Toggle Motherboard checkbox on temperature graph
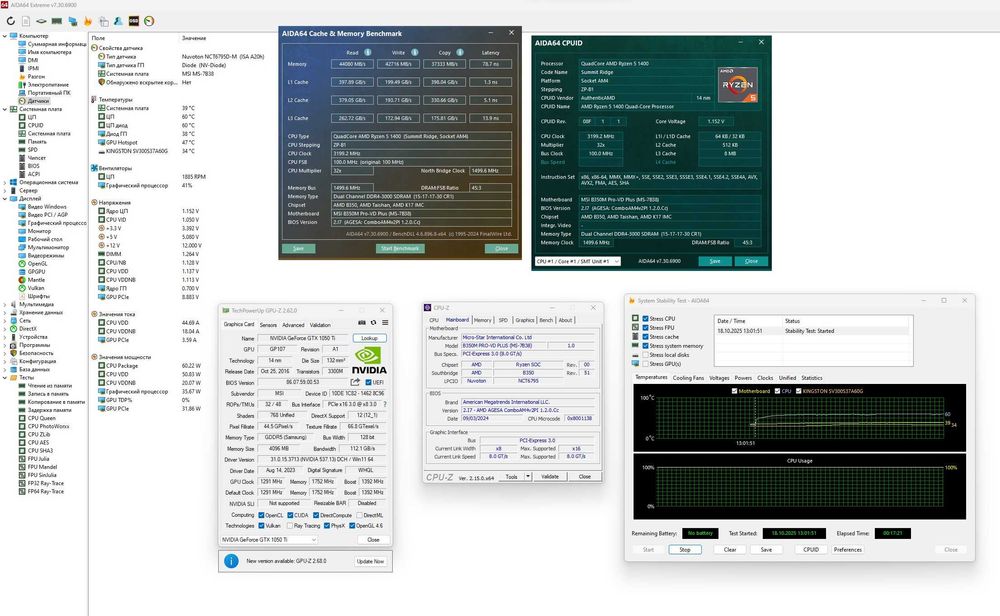Screen dimensions: 1000x616 [734, 391]
